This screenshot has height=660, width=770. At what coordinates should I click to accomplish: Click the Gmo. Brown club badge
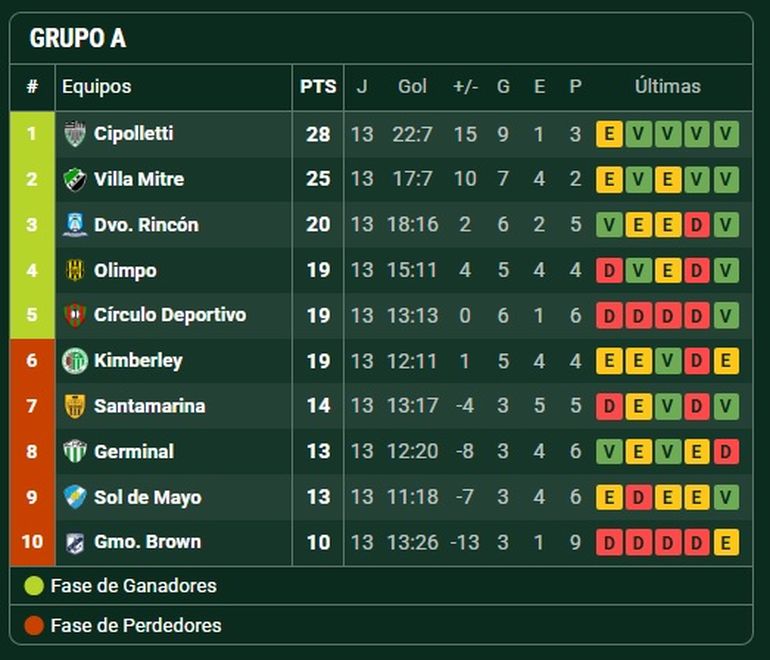[x=75, y=543]
